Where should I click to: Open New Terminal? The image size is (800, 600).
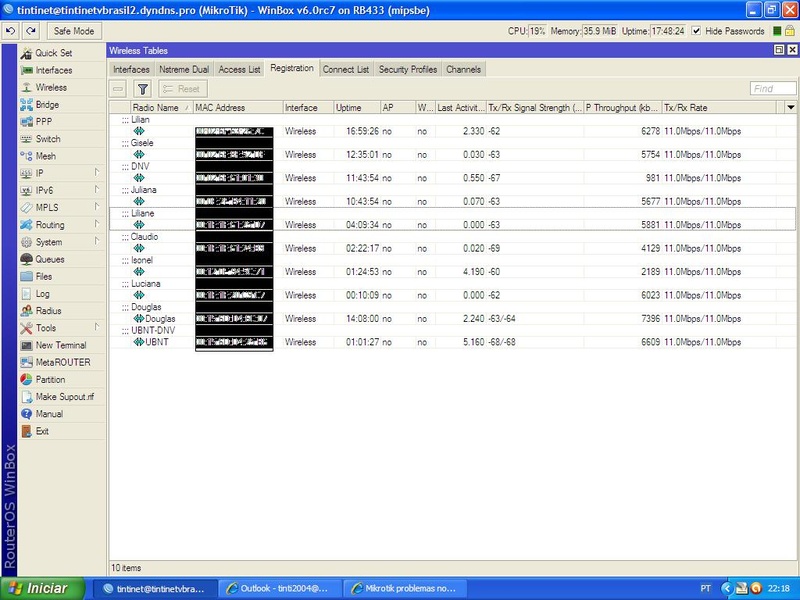pyautogui.click(x=61, y=345)
